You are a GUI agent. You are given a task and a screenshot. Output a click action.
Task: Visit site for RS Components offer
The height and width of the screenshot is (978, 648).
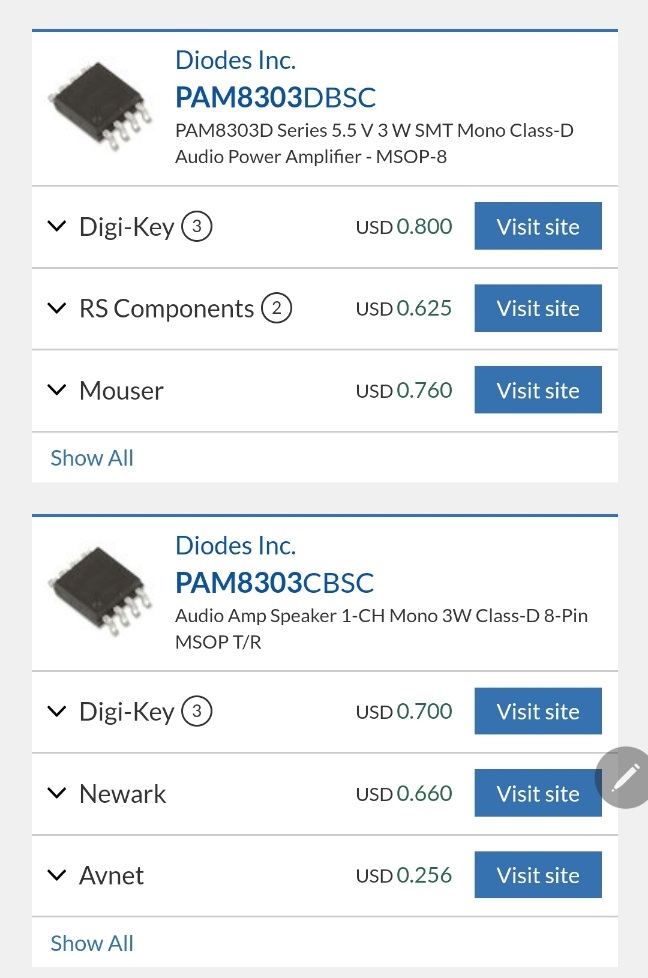coord(538,308)
